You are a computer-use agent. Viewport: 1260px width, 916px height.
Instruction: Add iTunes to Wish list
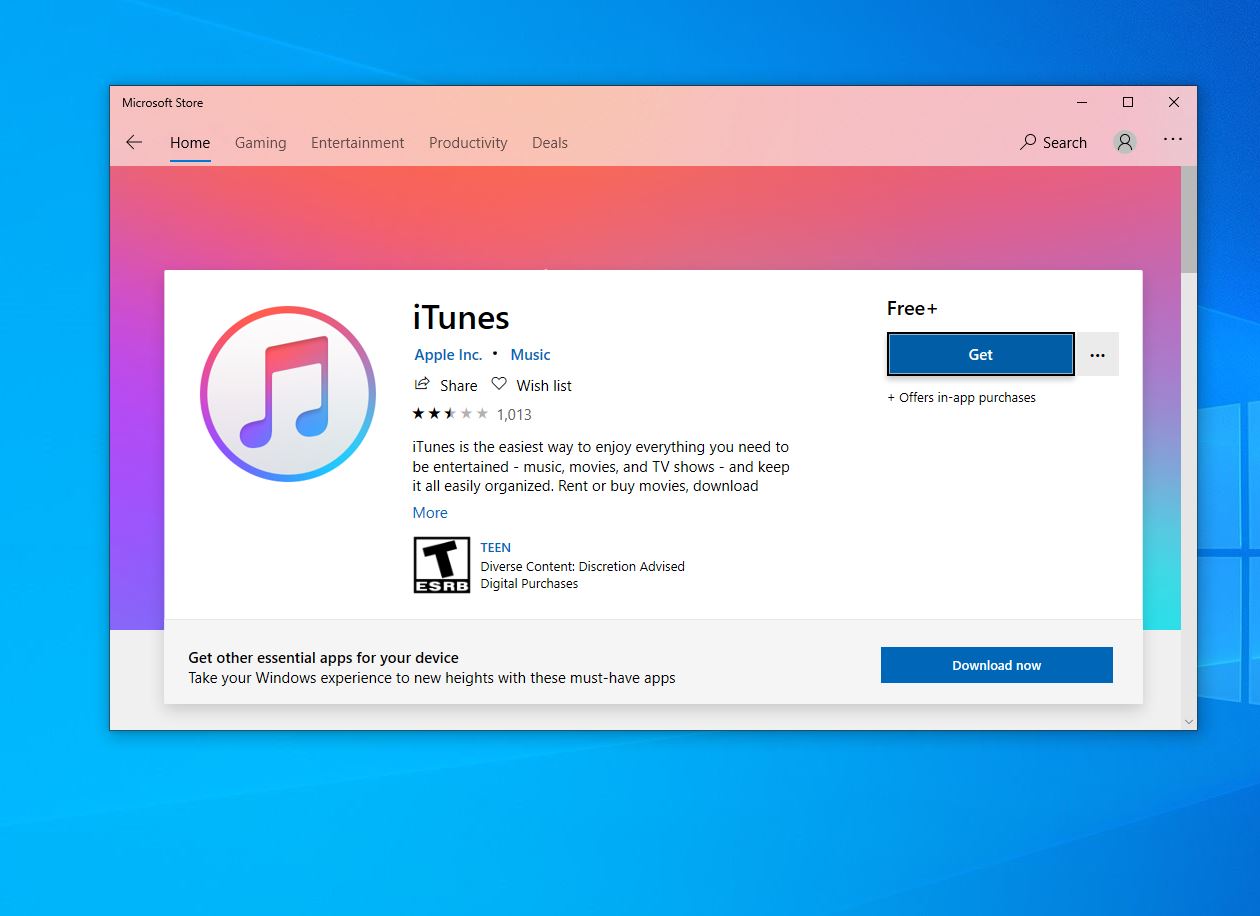[532, 385]
